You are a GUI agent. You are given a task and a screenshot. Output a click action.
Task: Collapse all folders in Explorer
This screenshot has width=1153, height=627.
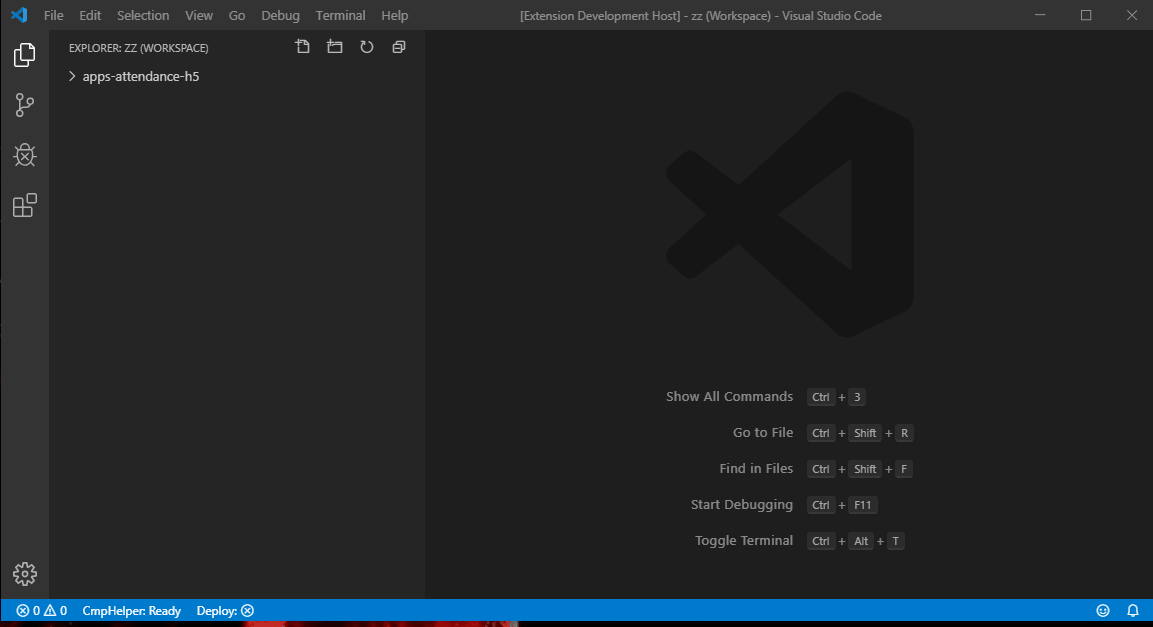click(x=399, y=47)
